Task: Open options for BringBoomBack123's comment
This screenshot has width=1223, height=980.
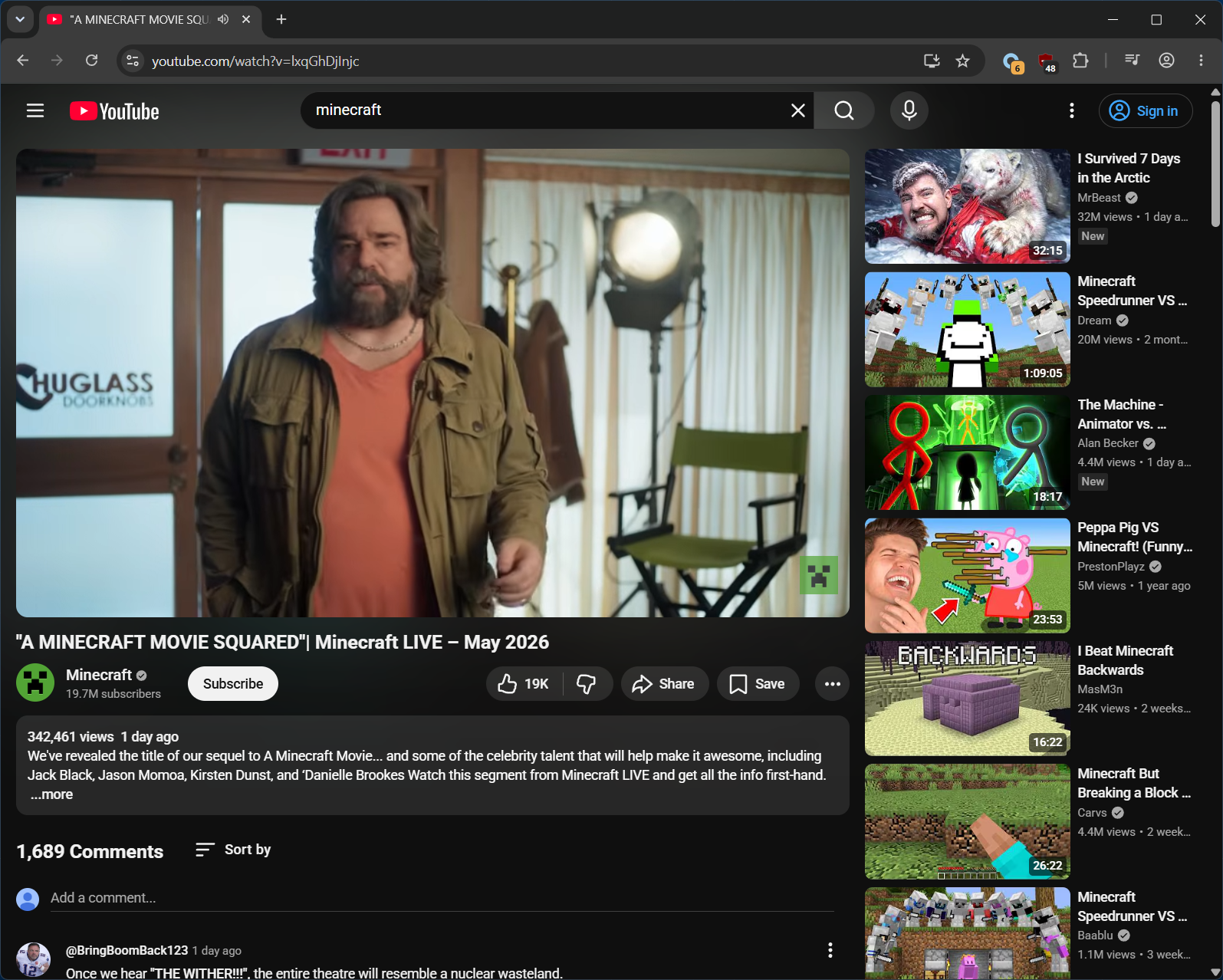Action: (x=830, y=951)
